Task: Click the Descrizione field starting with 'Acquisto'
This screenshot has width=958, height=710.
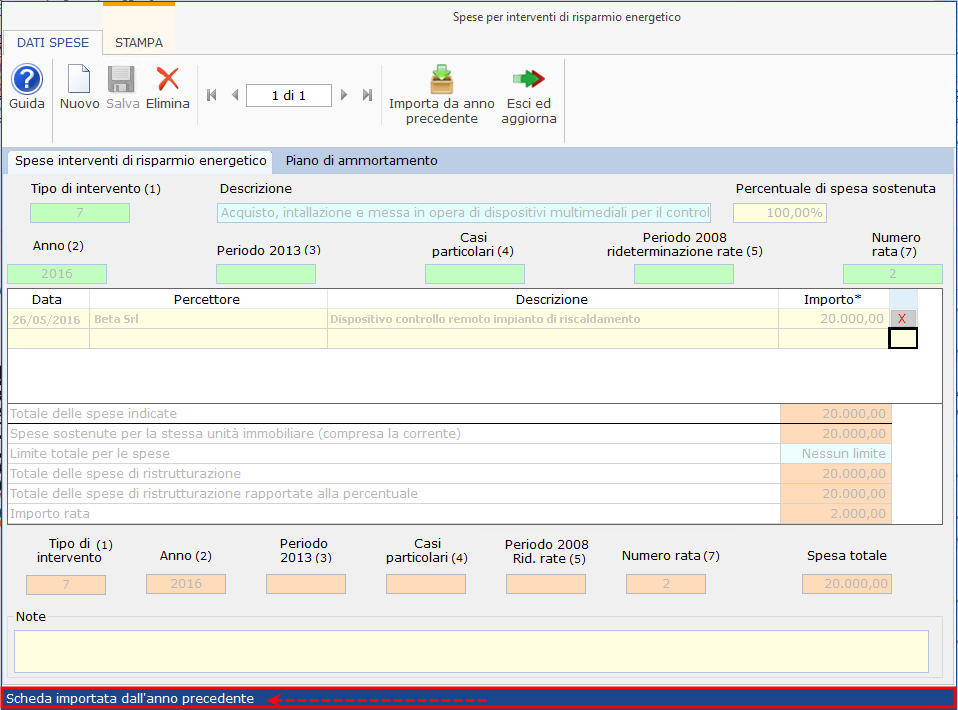Action: (x=464, y=213)
